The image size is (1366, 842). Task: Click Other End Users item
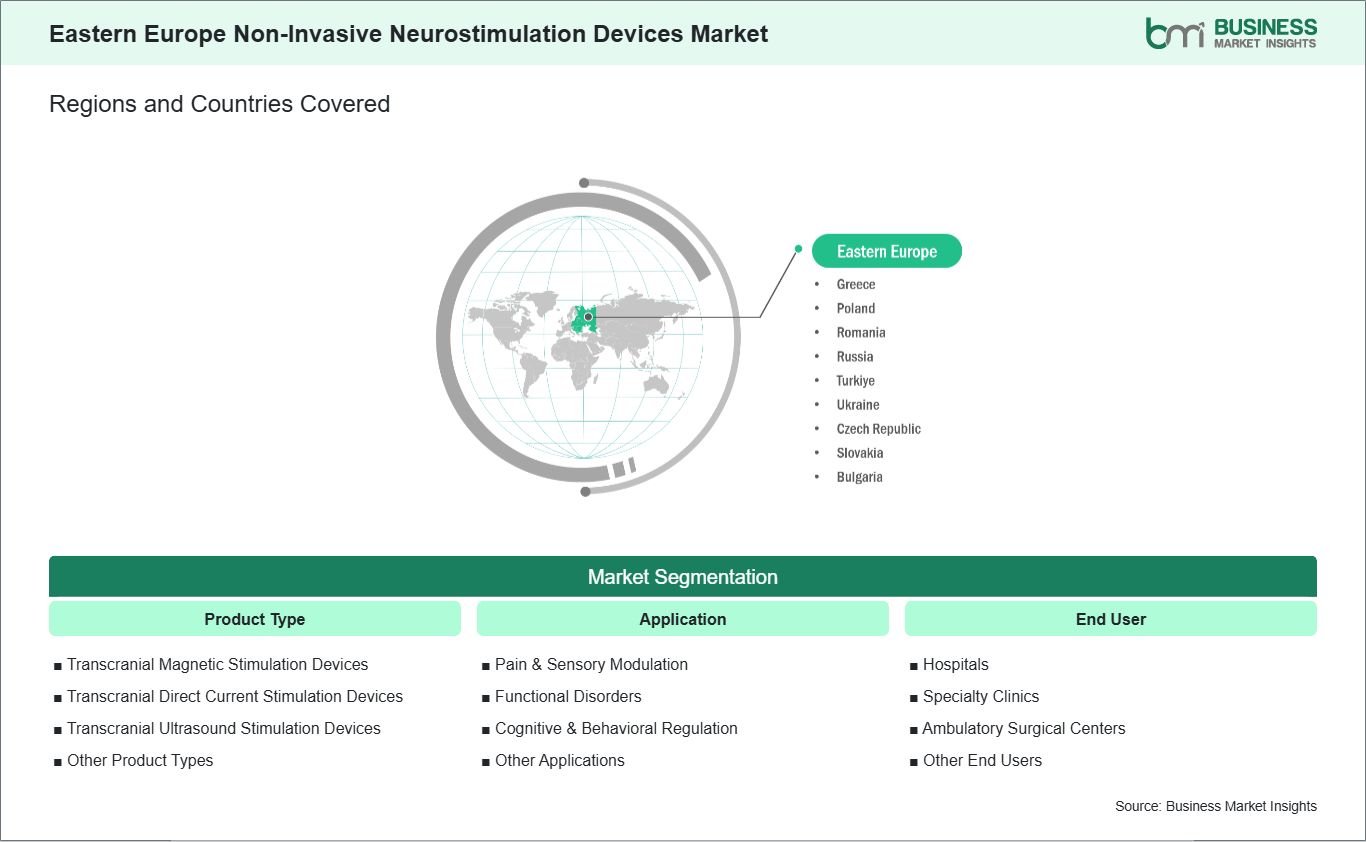982,760
